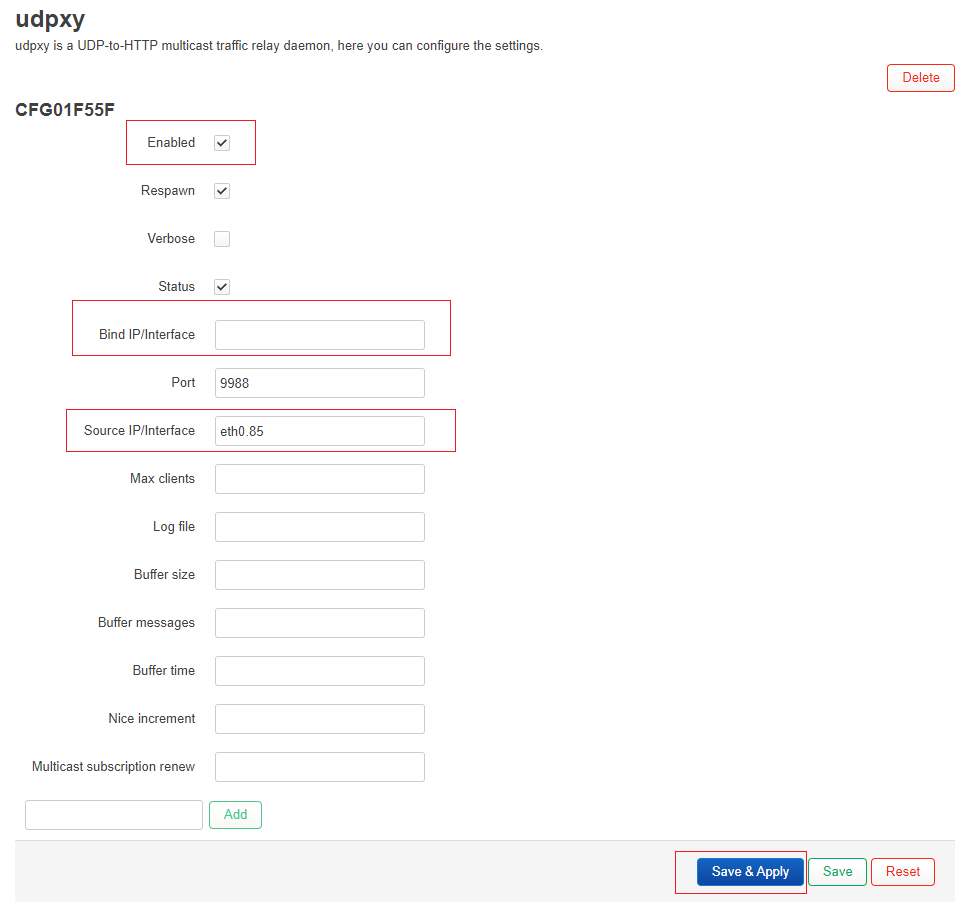Click the Respawn label

click(168, 191)
